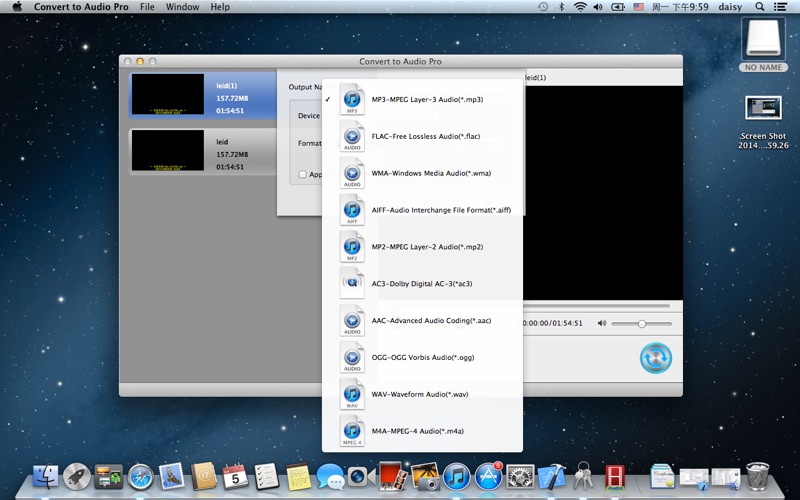Open Notification Center list icon
The width and height of the screenshot is (800, 500).
tap(780, 7)
